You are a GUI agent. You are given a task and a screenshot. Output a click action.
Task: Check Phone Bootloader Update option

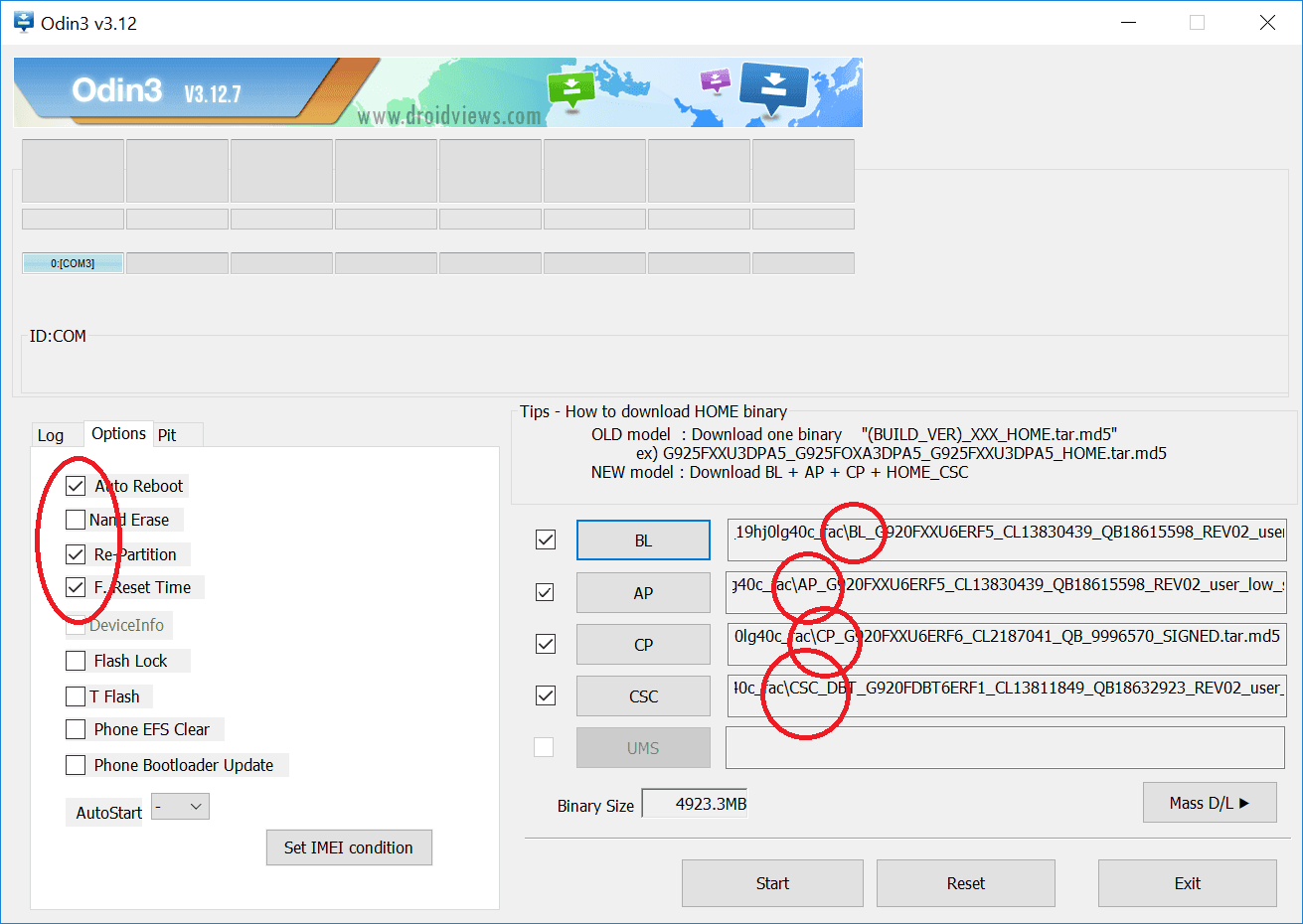tap(76, 765)
